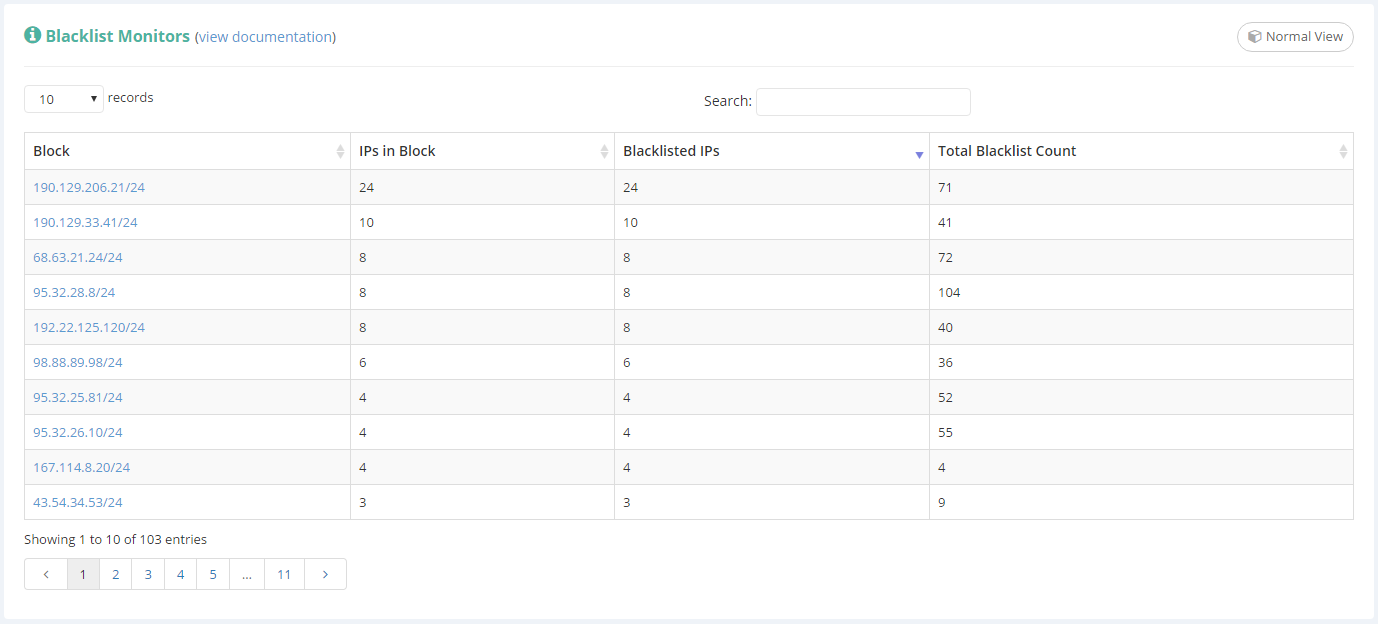The width and height of the screenshot is (1378, 624).
Task: Open block 190.129.206.21/24
Action: tap(89, 187)
